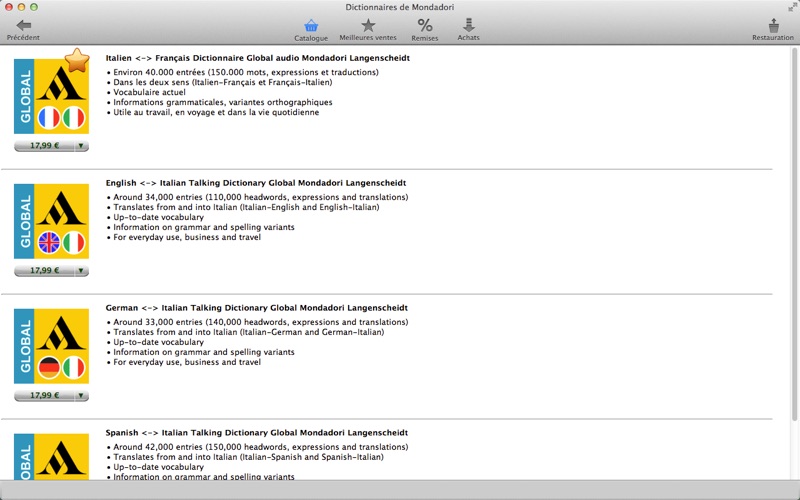Select the English-Italian dictionary cover thumbnail

point(52,221)
